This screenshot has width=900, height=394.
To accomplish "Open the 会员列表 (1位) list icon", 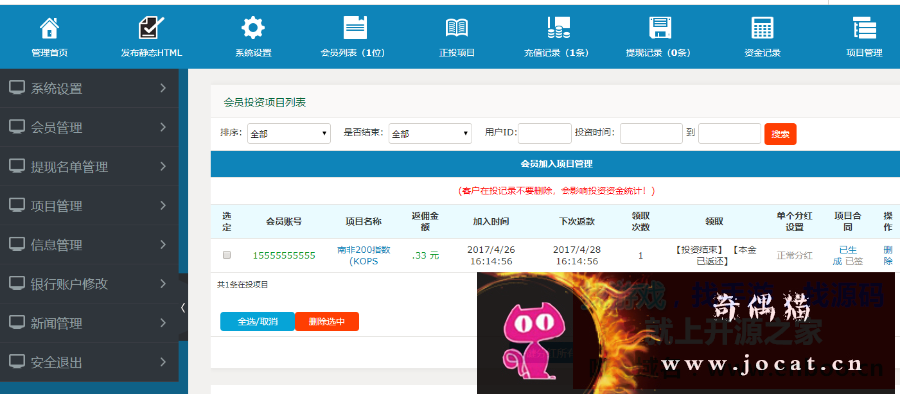I will [355, 28].
